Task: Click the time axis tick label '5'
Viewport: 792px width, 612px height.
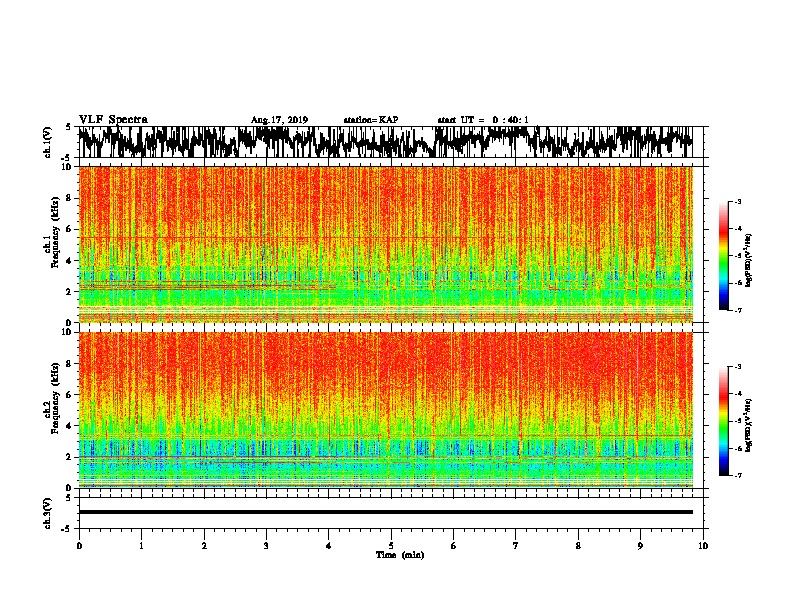Action: (391, 546)
